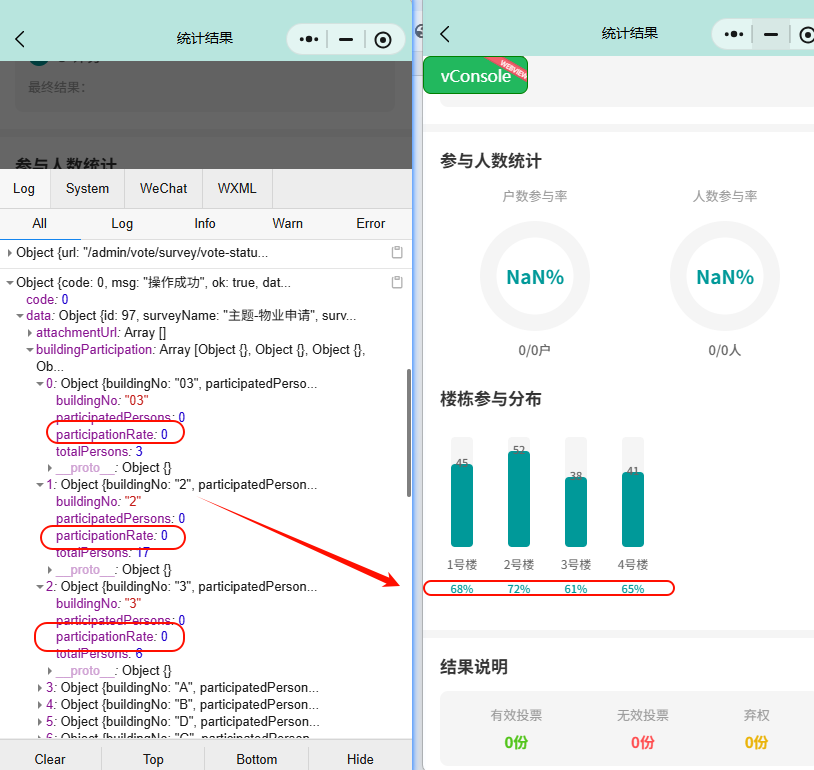The image size is (814, 770).
Task: Open the three-dots menu in the right panel capsule
Action: click(x=734, y=34)
